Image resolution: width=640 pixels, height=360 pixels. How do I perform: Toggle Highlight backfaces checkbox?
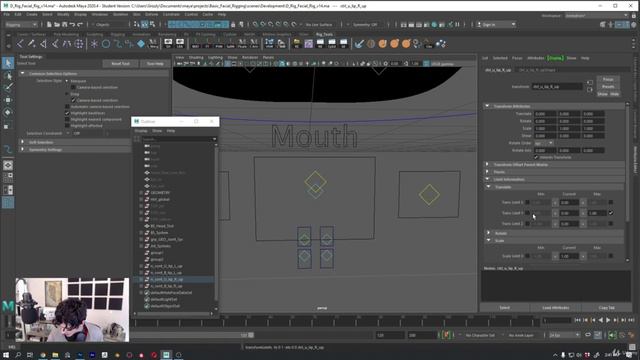click(x=67, y=113)
